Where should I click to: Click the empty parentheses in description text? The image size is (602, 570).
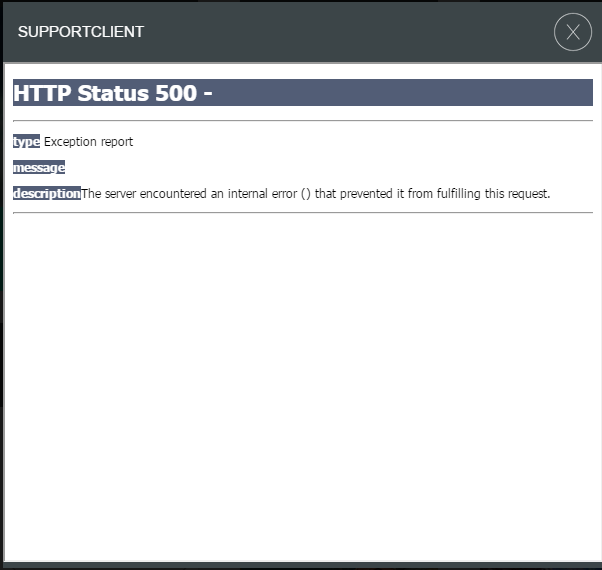(306, 194)
